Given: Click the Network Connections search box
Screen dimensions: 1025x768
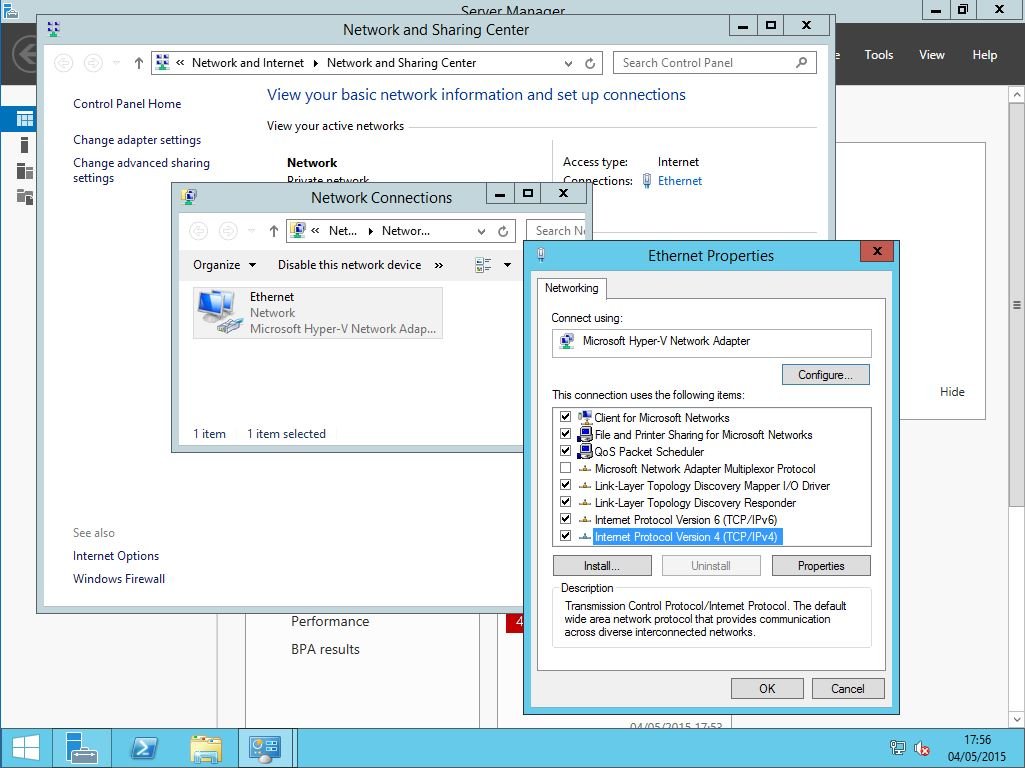Looking at the screenshot, I should (556, 231).
